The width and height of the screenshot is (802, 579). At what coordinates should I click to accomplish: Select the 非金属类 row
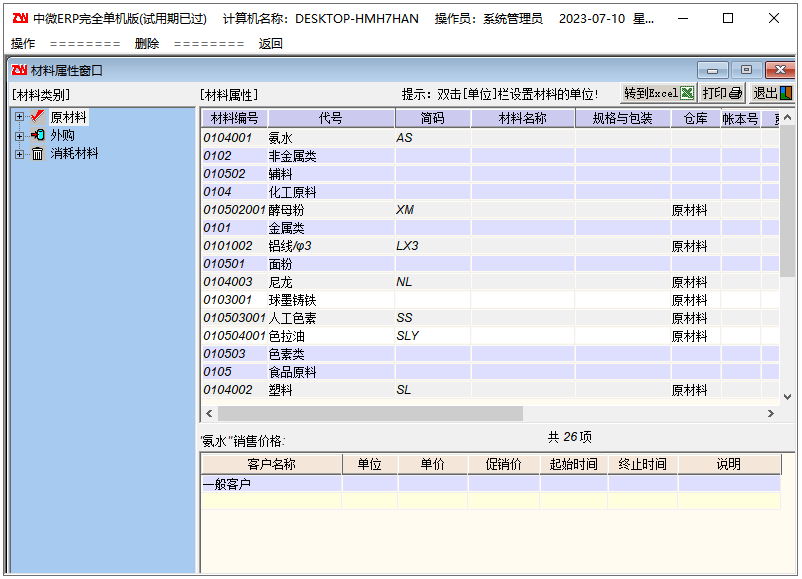(491, 155)
